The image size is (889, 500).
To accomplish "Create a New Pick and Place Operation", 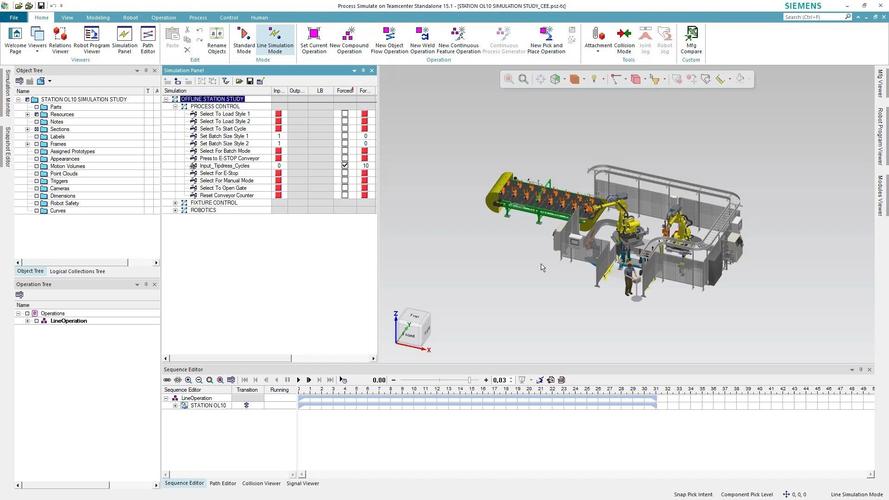I will tap(546, 40).
